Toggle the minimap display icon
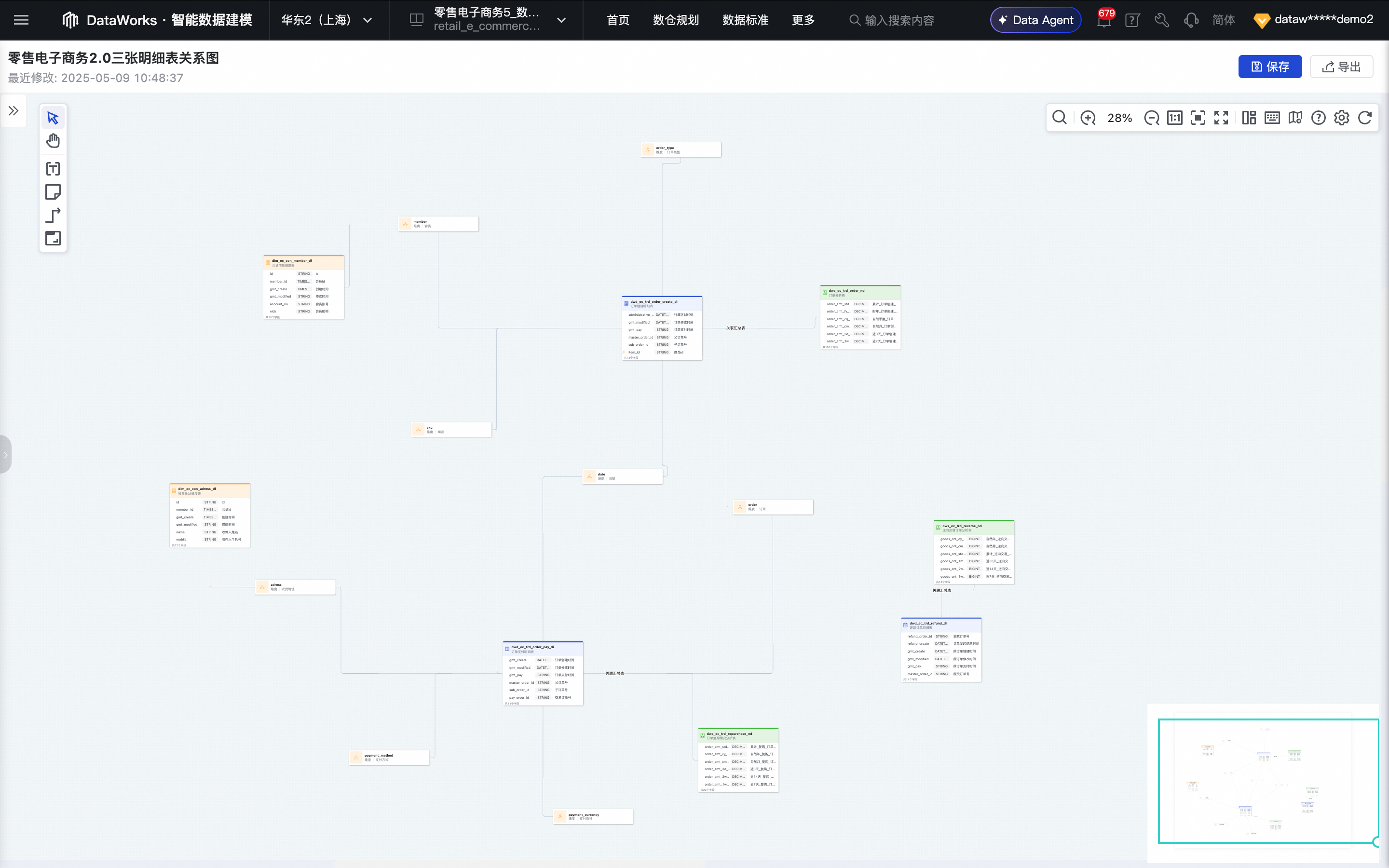 [x=1295, y=118]
